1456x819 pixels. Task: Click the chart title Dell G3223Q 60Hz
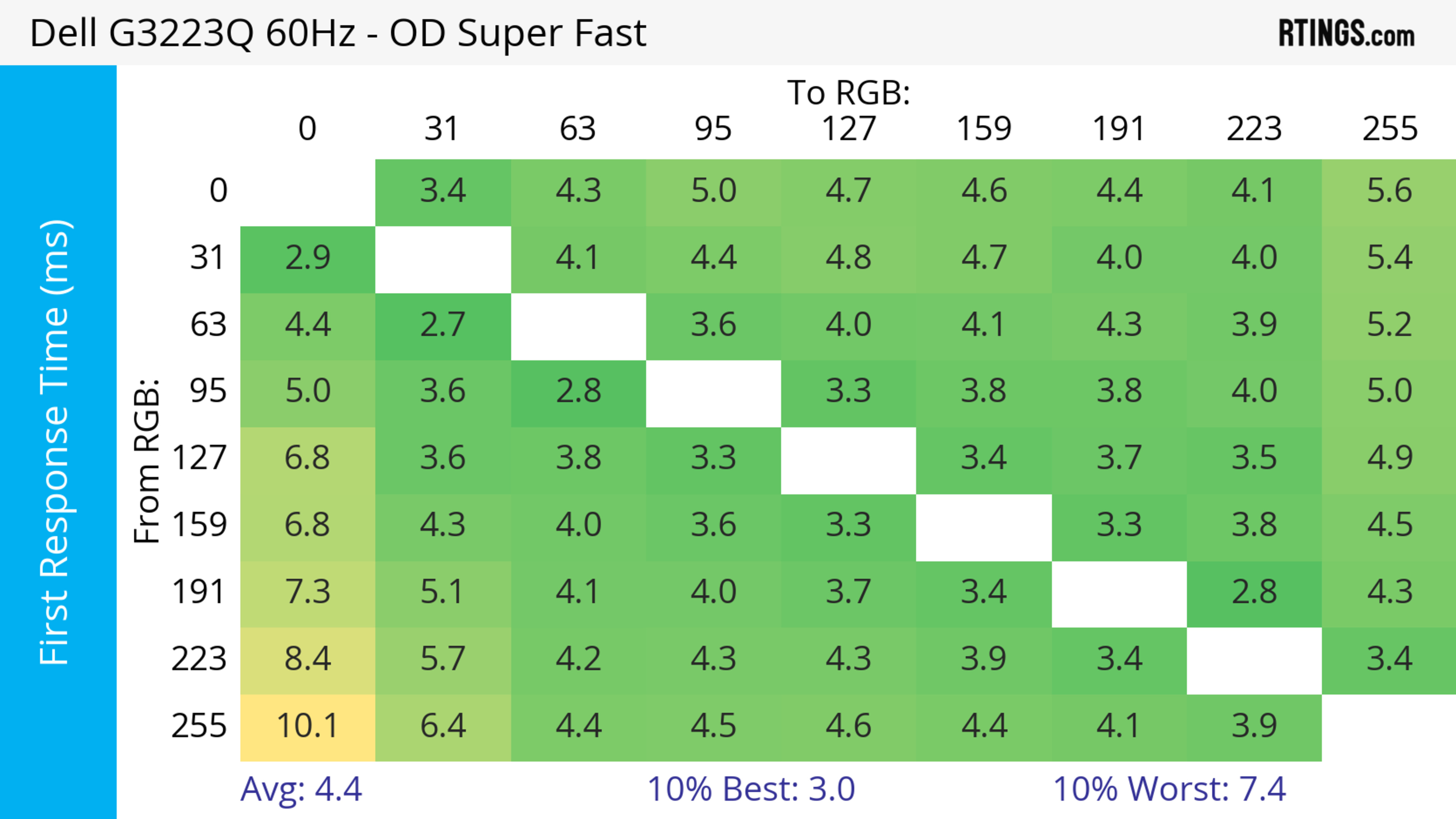click(x=337, y=33)
